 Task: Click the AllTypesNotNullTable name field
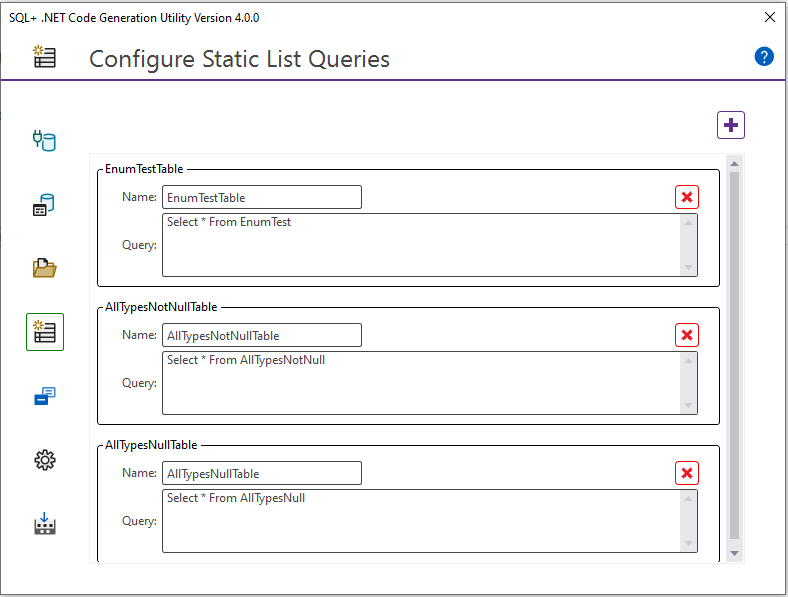(261, 335)
